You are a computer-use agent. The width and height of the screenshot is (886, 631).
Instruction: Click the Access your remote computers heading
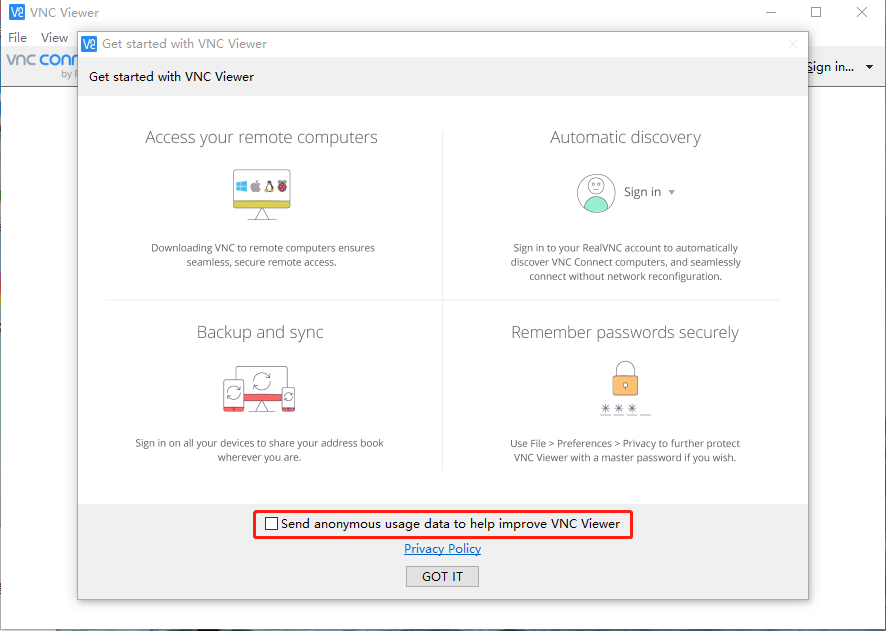click(261, 138)
